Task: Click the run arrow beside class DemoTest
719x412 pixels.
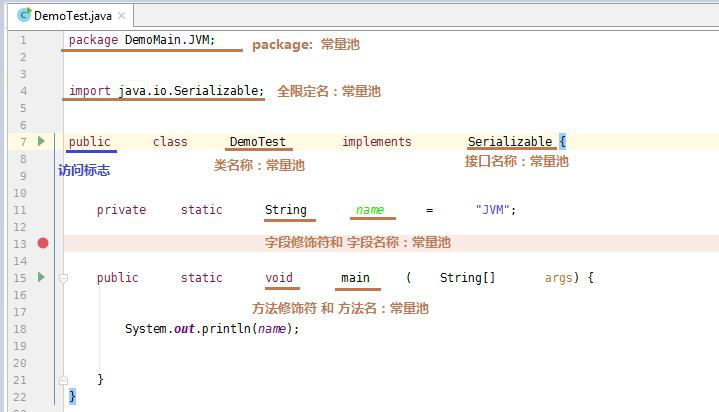Action: click(x=41, y=142)
